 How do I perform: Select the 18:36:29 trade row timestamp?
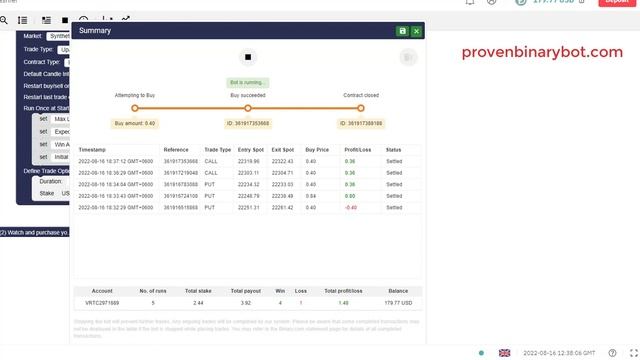click(x=116, y=173)
